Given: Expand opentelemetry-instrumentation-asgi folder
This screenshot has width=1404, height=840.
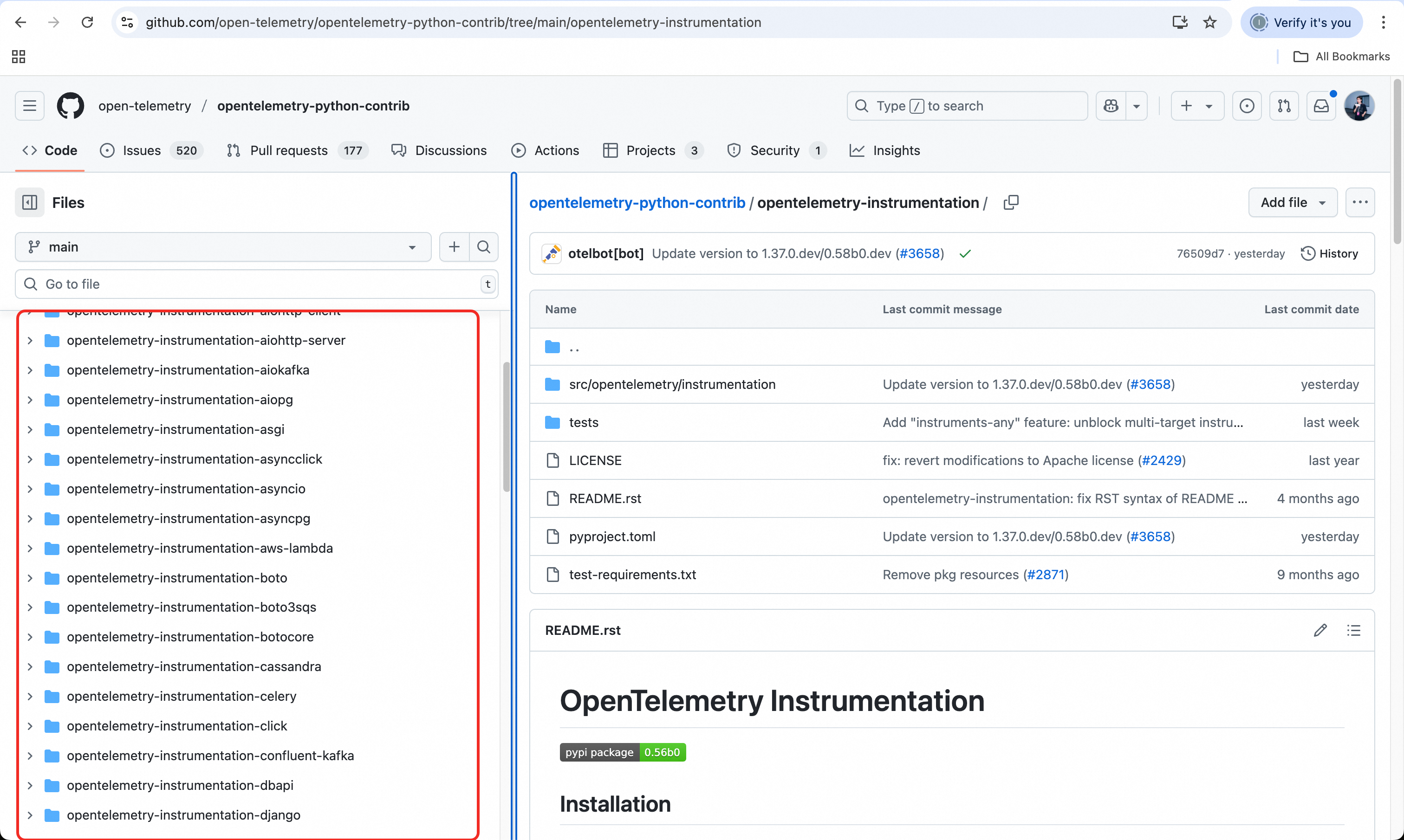Looking at the screenshot, I should [x=30, y=430].
